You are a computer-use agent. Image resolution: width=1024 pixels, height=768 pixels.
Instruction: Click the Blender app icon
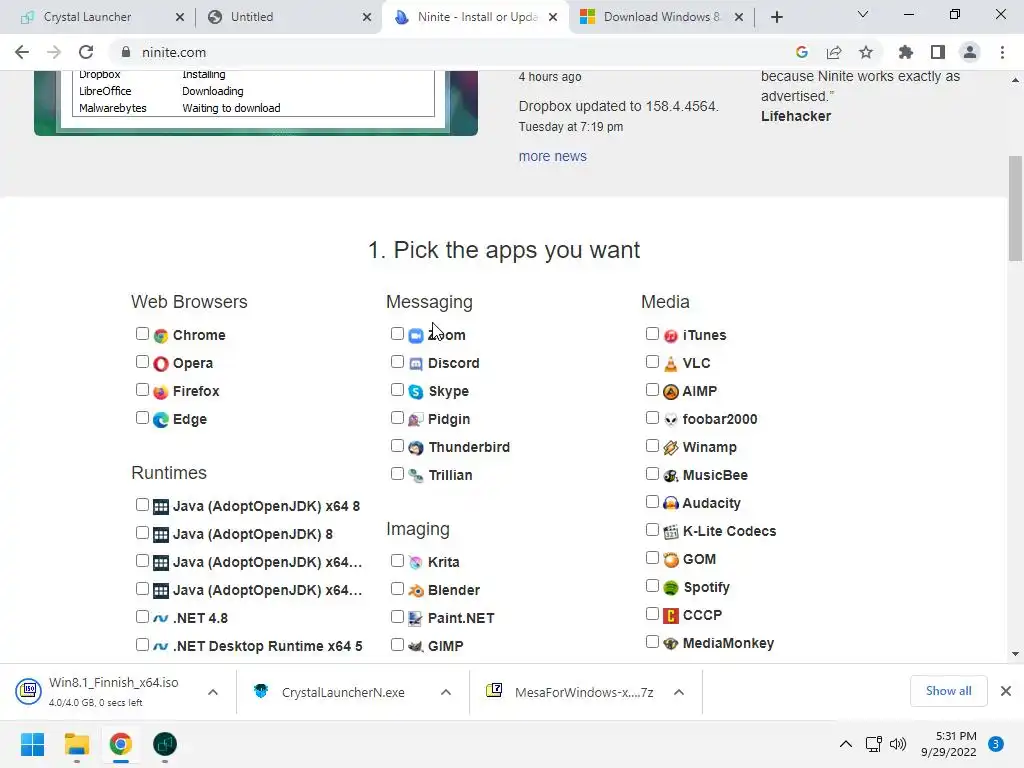(x=416, y=591)
